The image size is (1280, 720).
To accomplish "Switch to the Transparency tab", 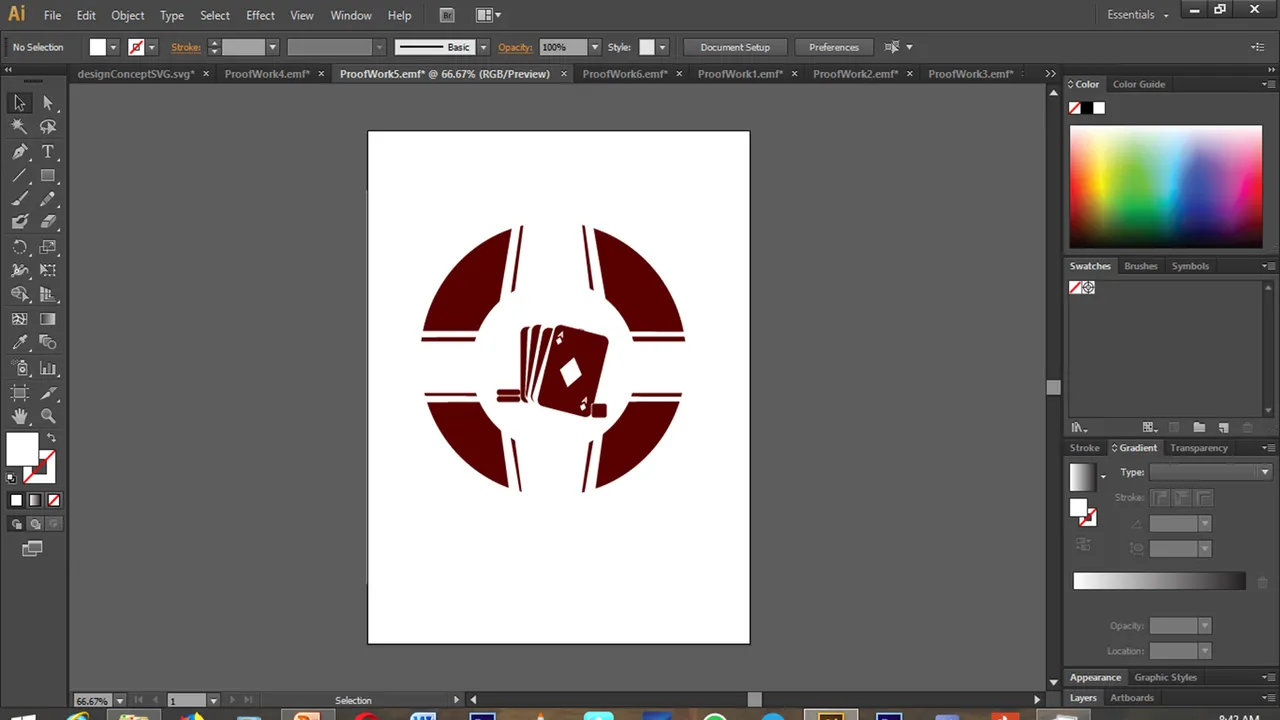I will pos(1198,448).
